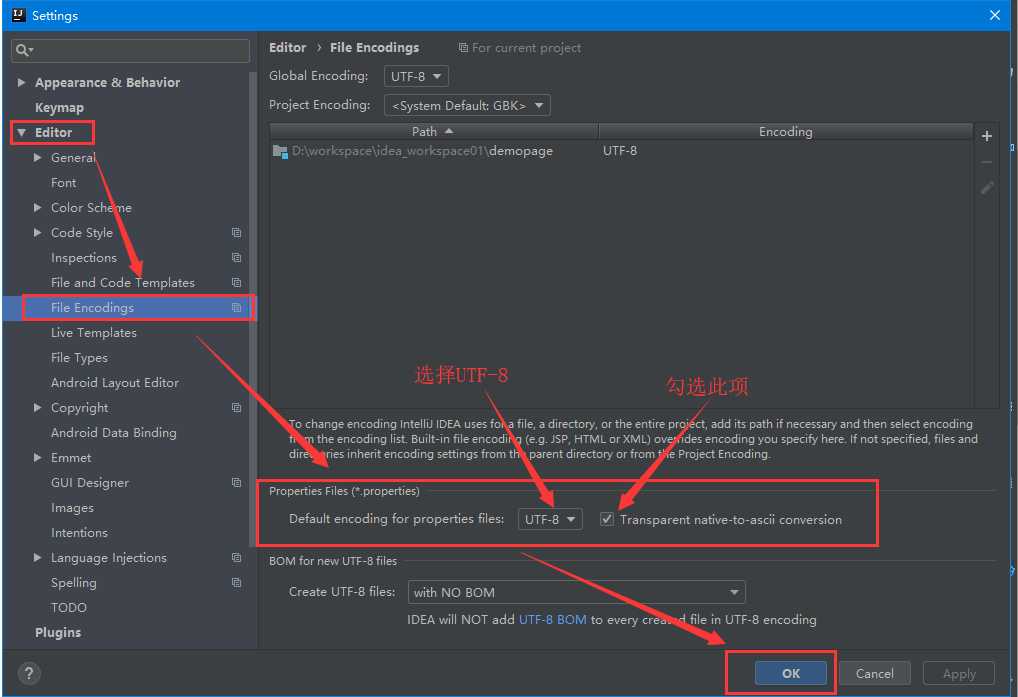This screenshot has height=697, width=1018.
Task: Open the Create UTF-8 files dropdown
Action: 577,592
